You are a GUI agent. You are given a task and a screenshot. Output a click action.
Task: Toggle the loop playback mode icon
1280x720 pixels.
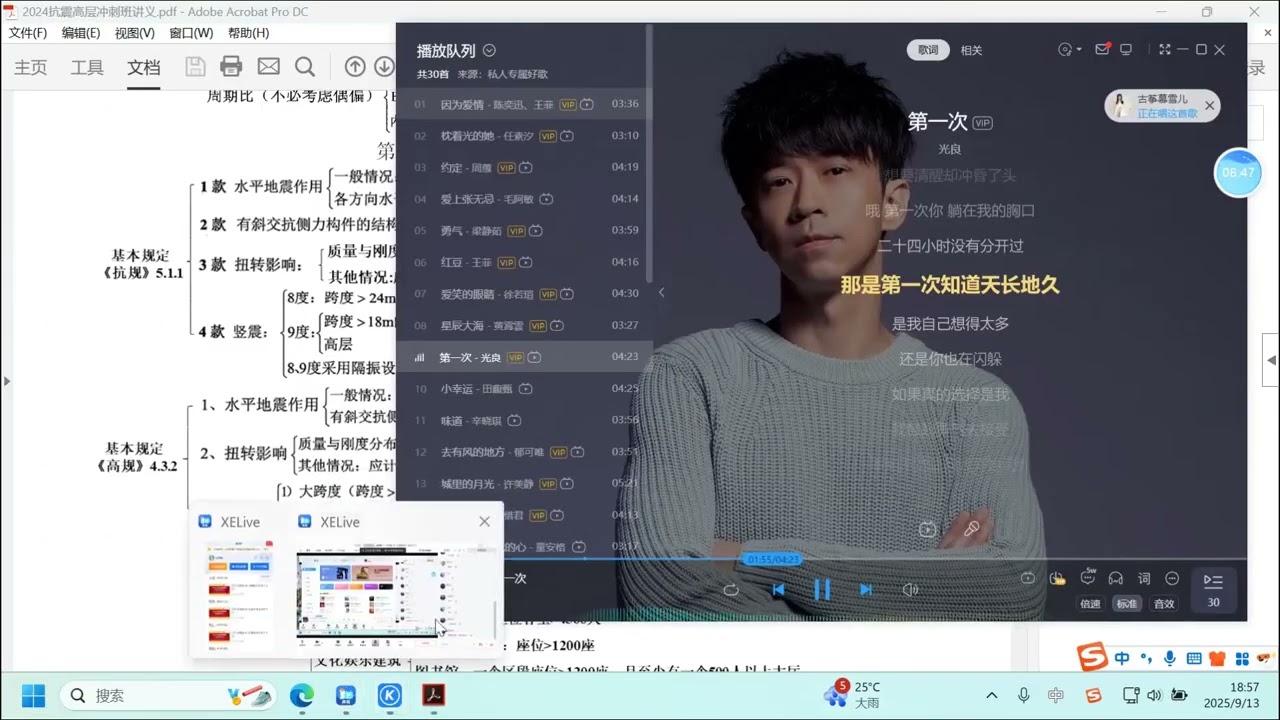(x=731, y=590)
